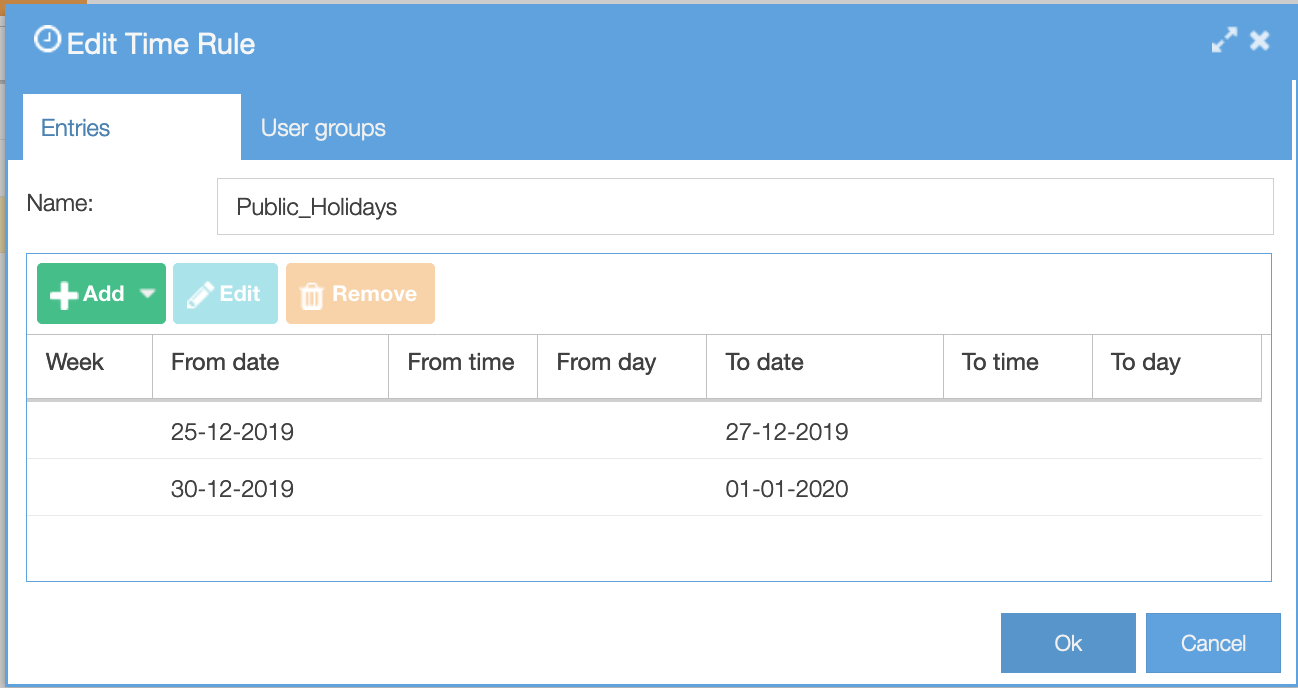Click the To time column header
The height and width of the screenshot is (688, 1298).
point(1001,362)
